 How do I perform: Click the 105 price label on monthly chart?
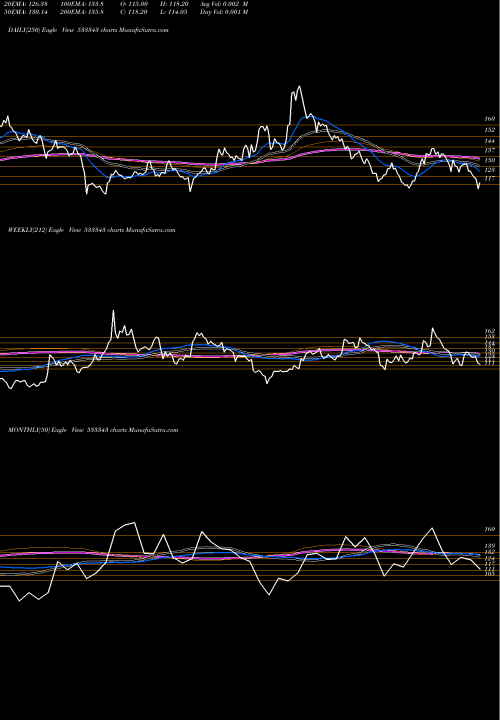(x=489, y=574)
